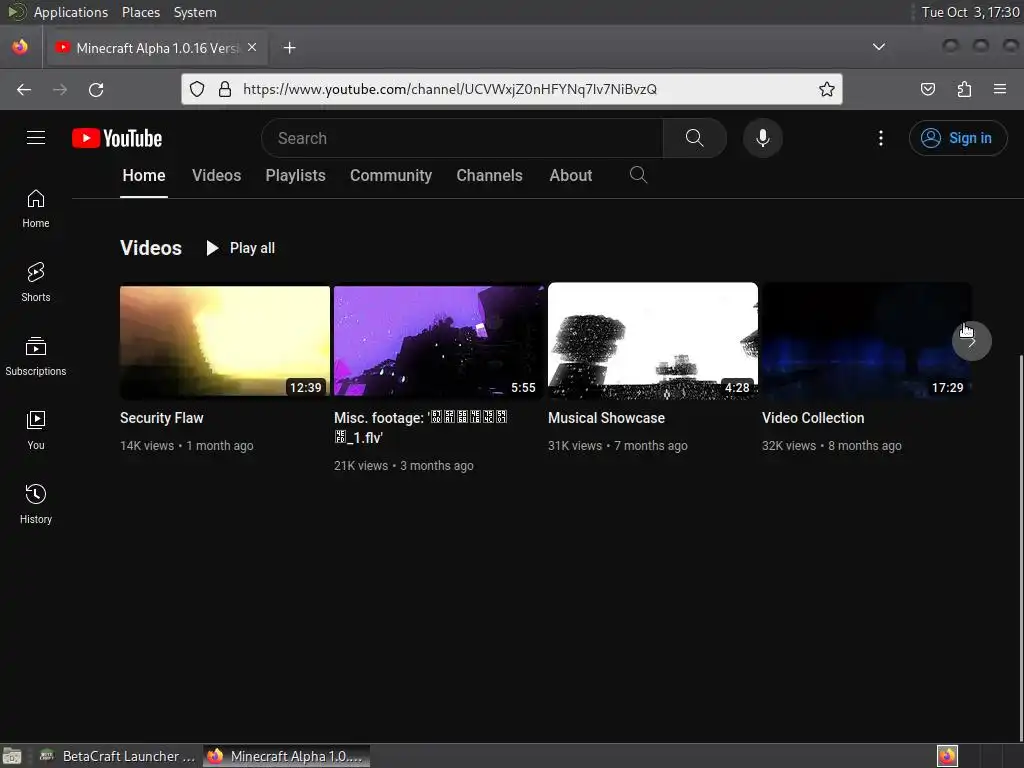Focus the YouTube search field

pos(462,138)
